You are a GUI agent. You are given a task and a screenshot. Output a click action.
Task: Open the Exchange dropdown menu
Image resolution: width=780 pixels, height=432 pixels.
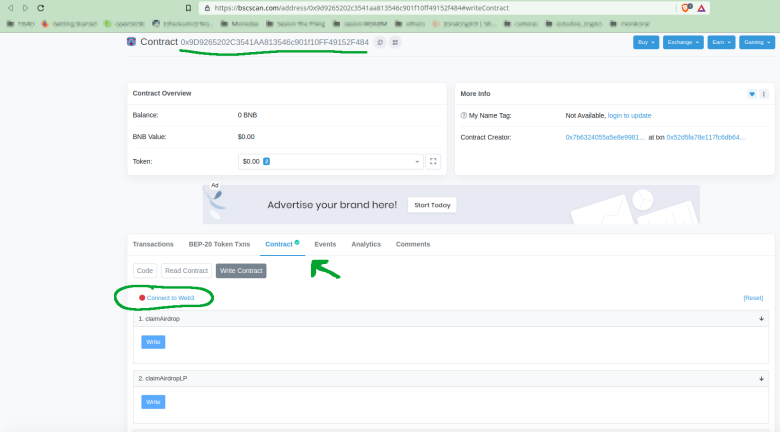click(683, 42)
